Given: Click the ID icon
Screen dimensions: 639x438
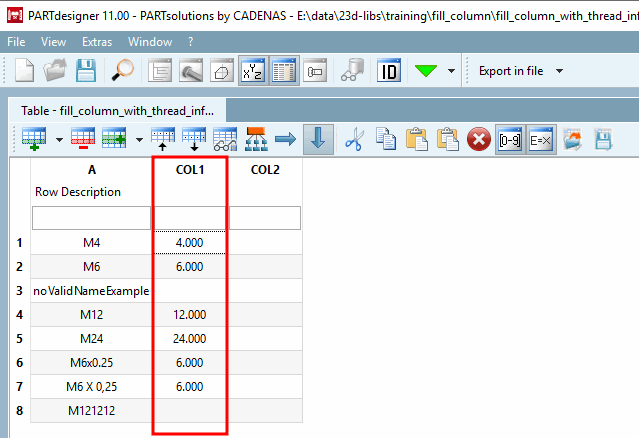Looking at the screenshot, I should click(x=389, y=70).
